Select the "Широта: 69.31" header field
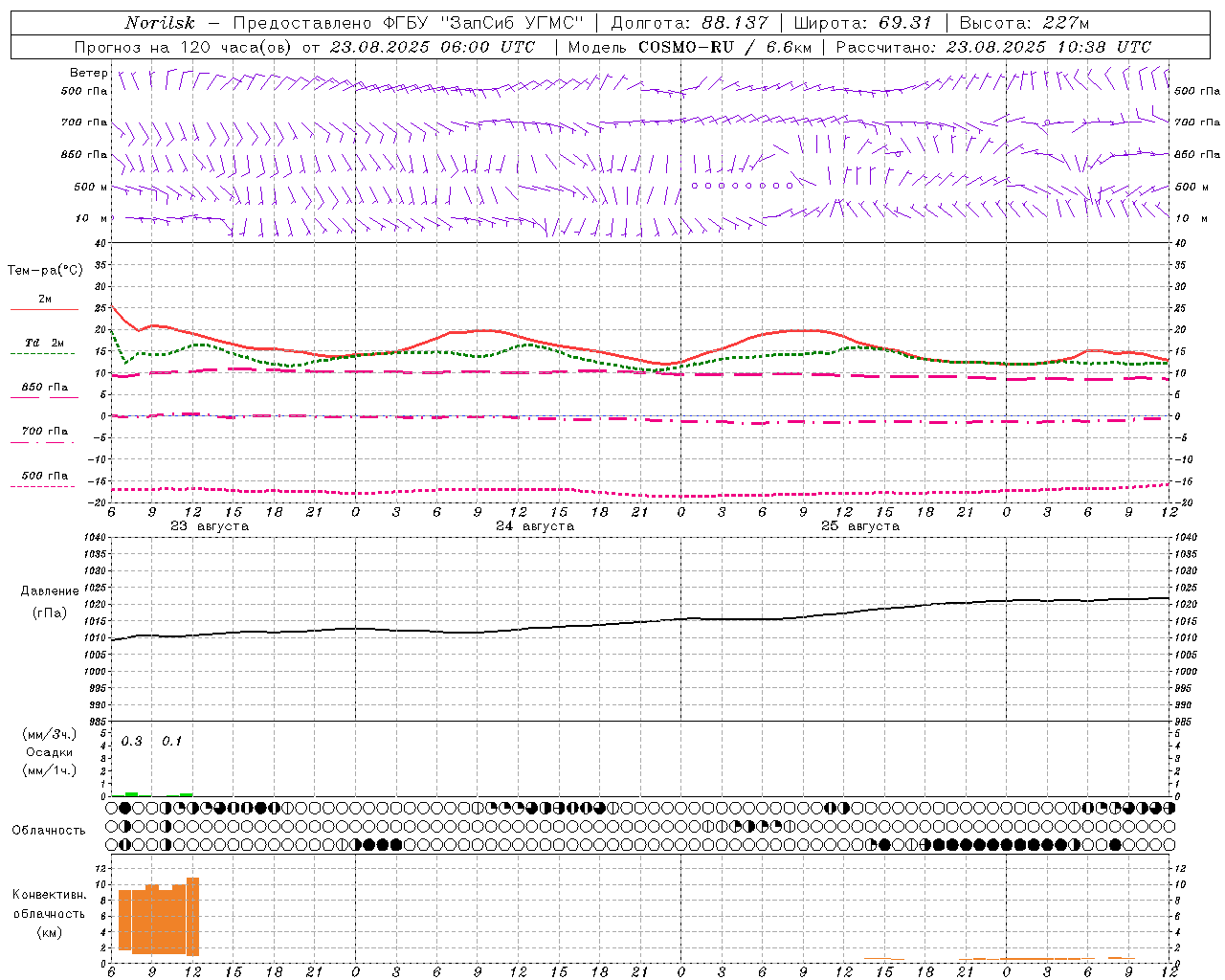 click(x=862, y=23)
